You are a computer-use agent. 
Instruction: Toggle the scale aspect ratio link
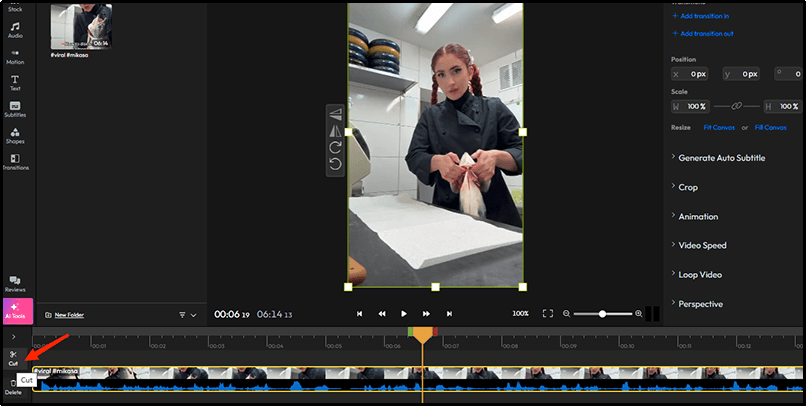tap(735, 106)
